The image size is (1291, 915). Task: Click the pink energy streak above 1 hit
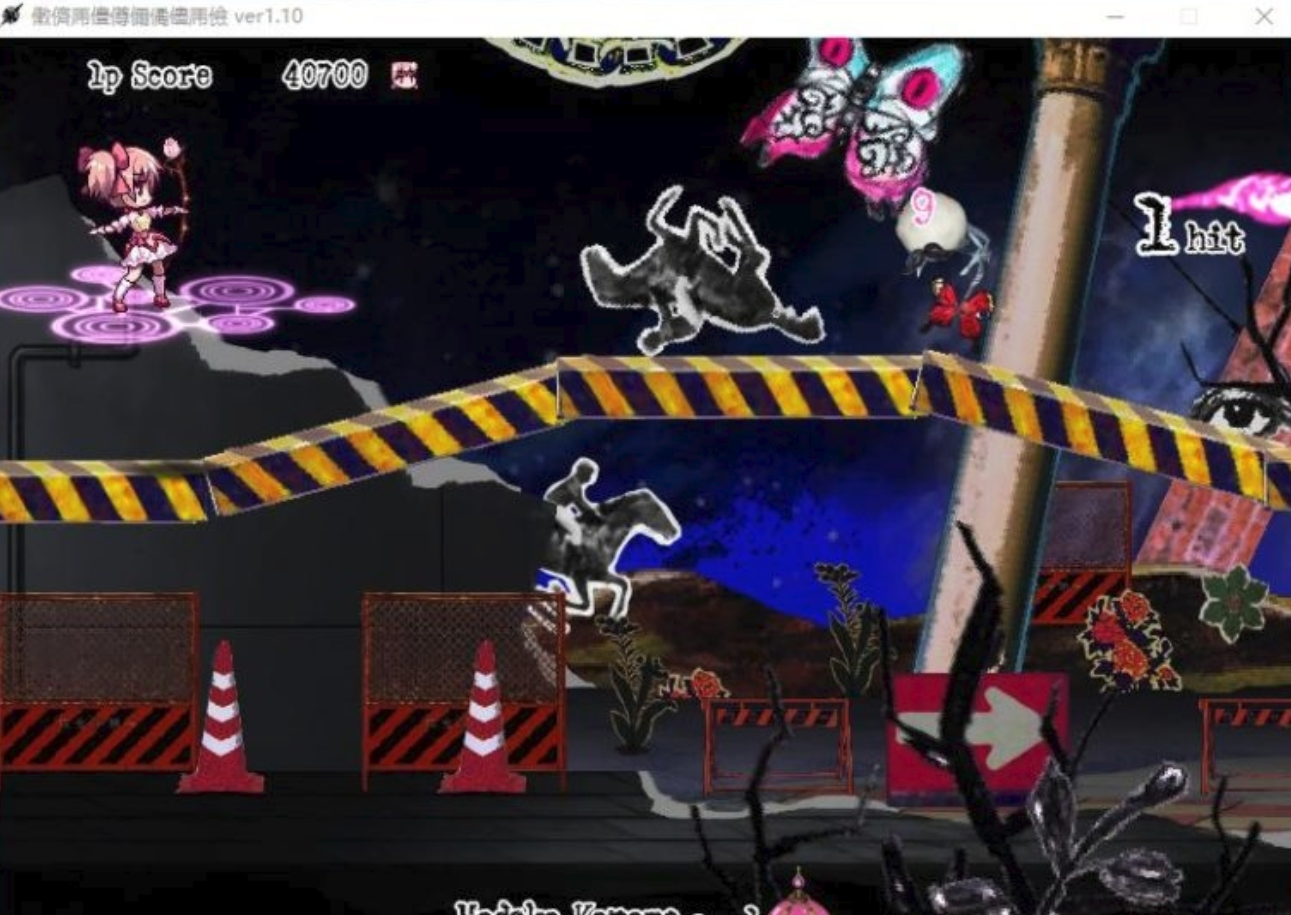(1230, 198)
